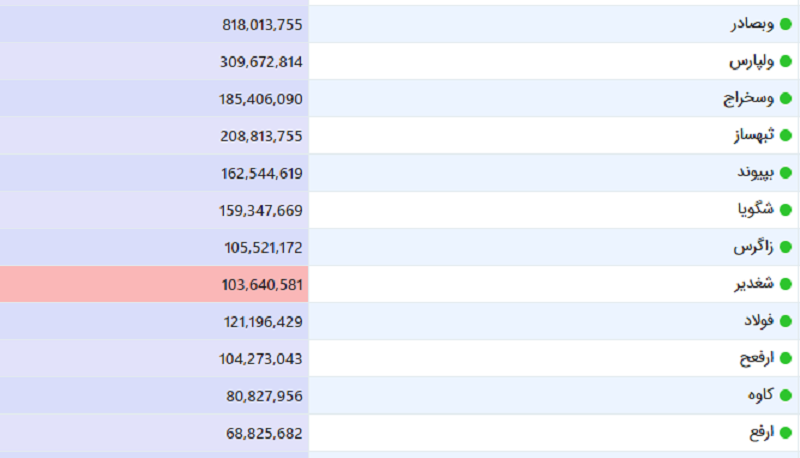Viewport: 800px width, 458px height.
Task: Click the green dot beside وبصادر
Action: pos(786,24)
